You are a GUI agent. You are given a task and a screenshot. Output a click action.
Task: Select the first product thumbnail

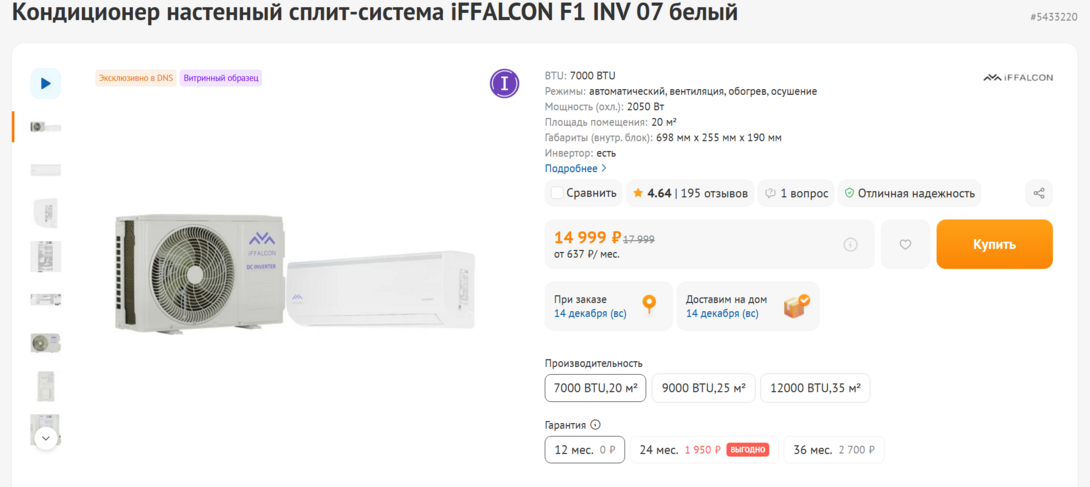45,127
